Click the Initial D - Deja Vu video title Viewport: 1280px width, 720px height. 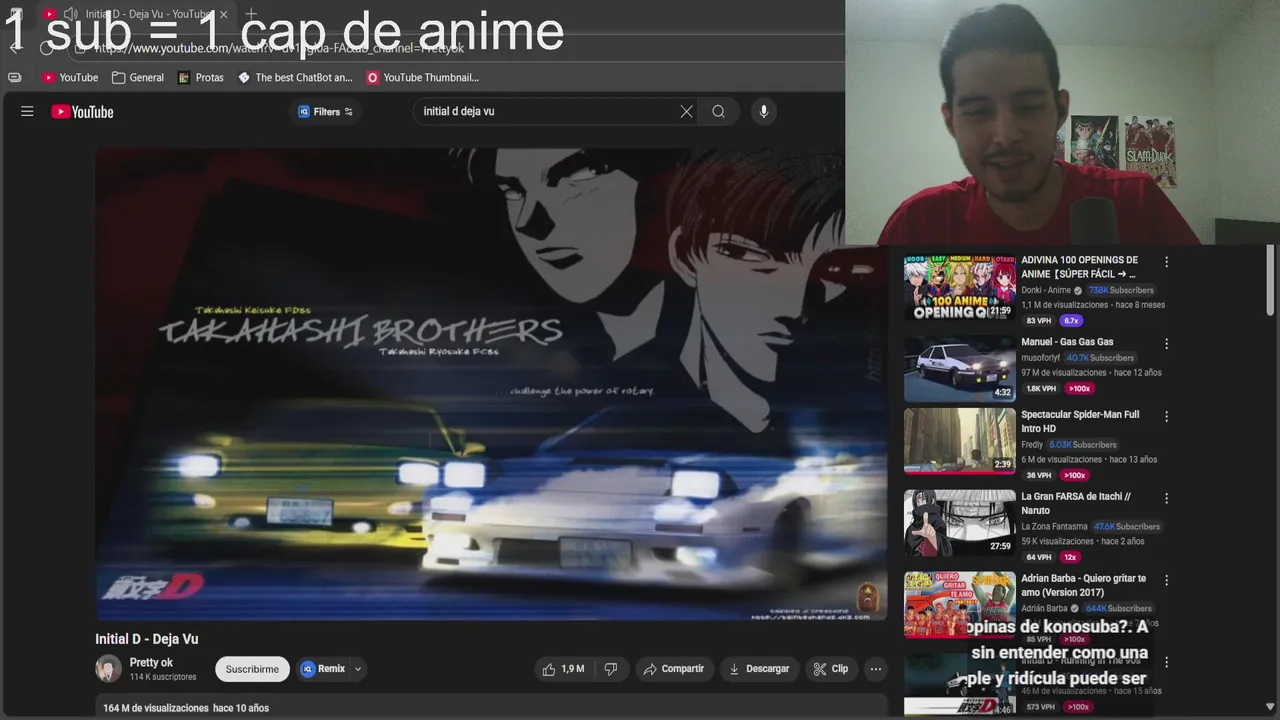tap(147, 639)
